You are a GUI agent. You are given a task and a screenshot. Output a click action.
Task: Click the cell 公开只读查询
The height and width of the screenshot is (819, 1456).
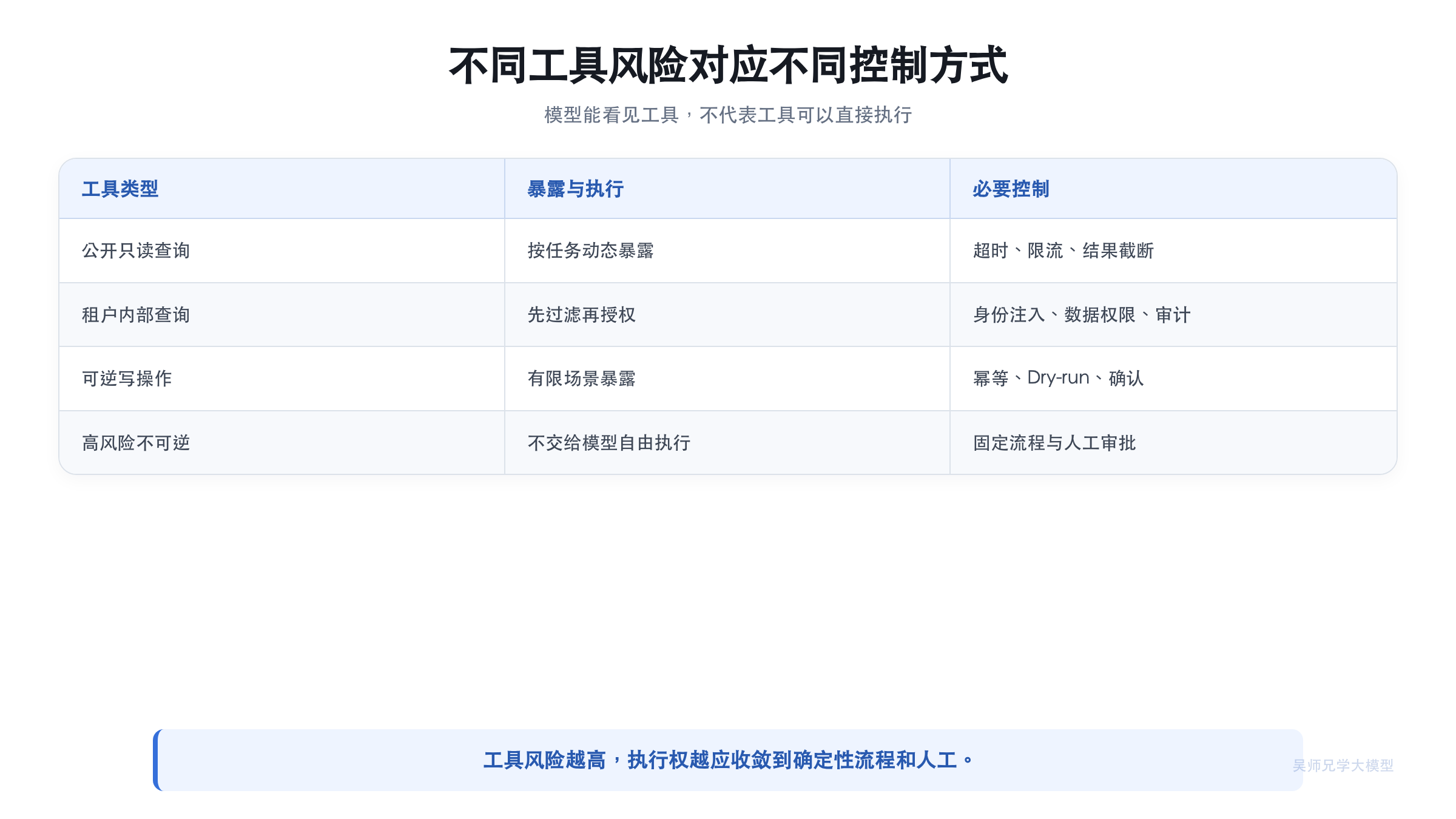(281, 251)
